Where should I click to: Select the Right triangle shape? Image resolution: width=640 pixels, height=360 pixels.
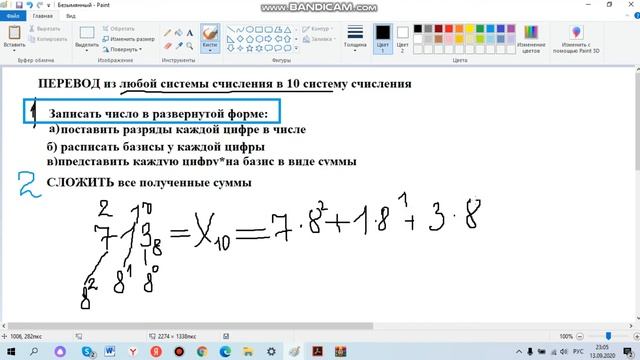(x=230, y=39)
